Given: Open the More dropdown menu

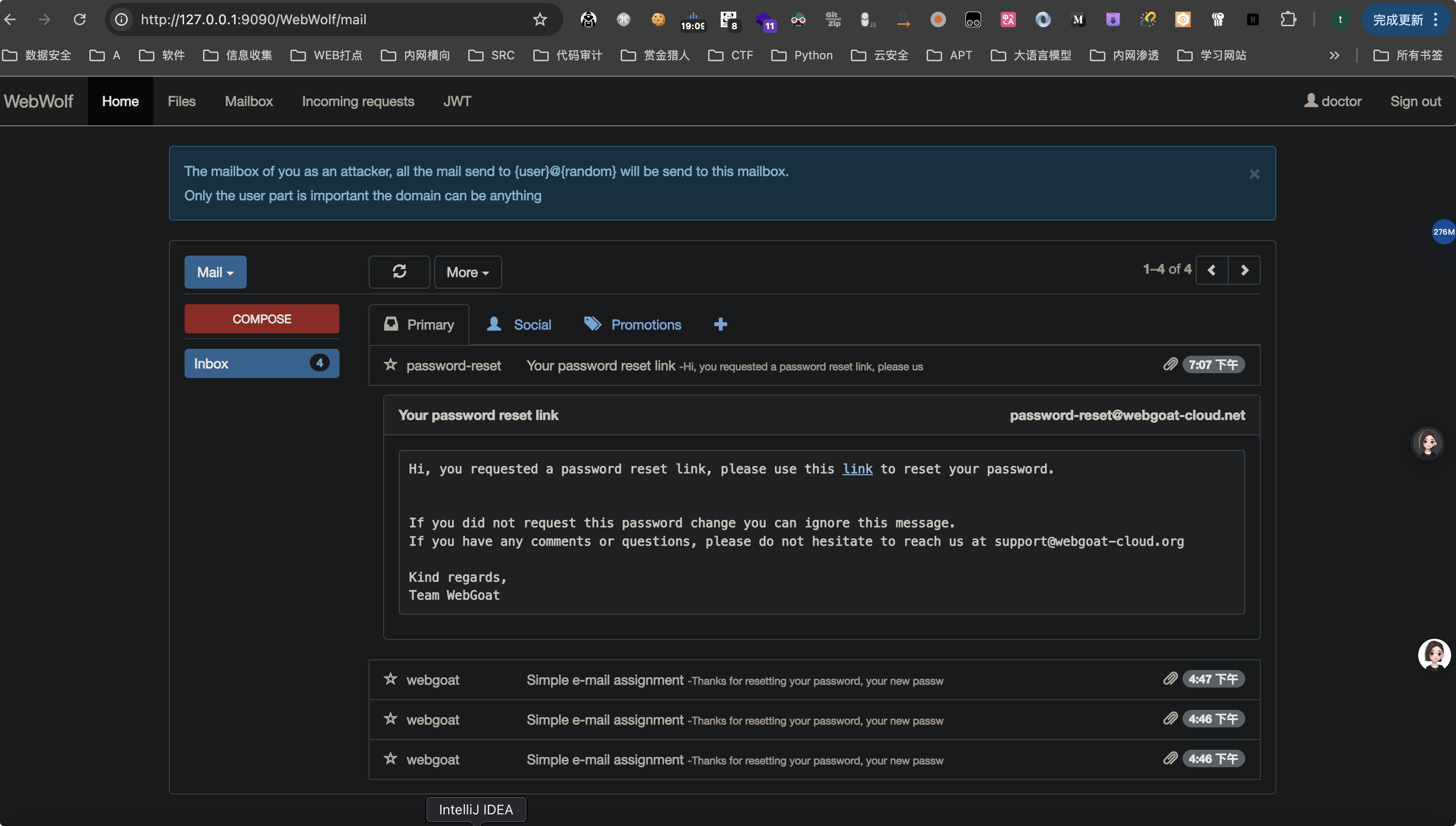Looking at the screenshot, I should pyautogui.click(x=468, y=272).
